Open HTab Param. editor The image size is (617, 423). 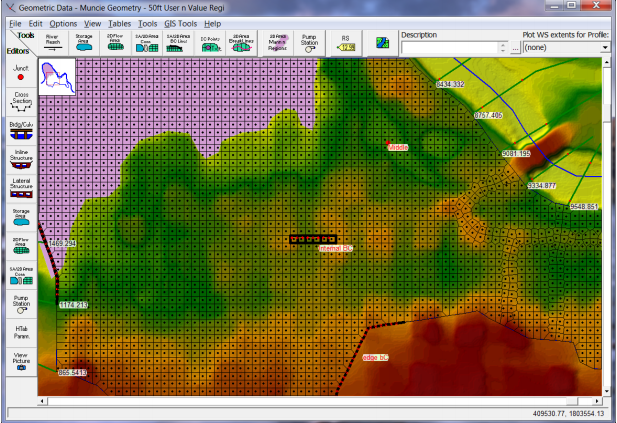pos(21,333)
